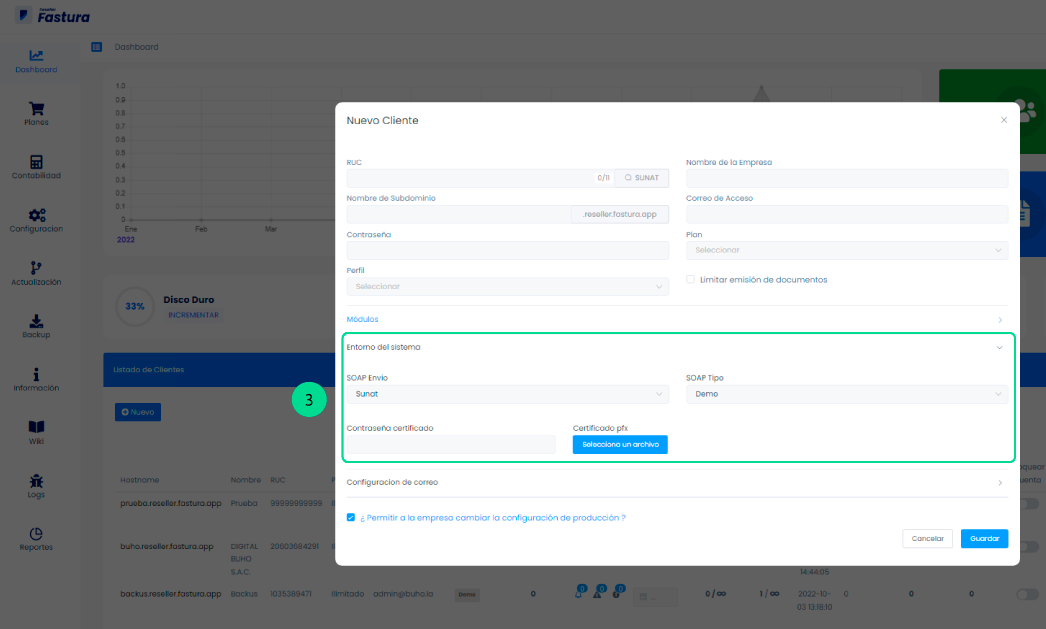Click the Contraseña certificado input field
Viewport: 1046px width, 629px height.
[x=451, y=444]
